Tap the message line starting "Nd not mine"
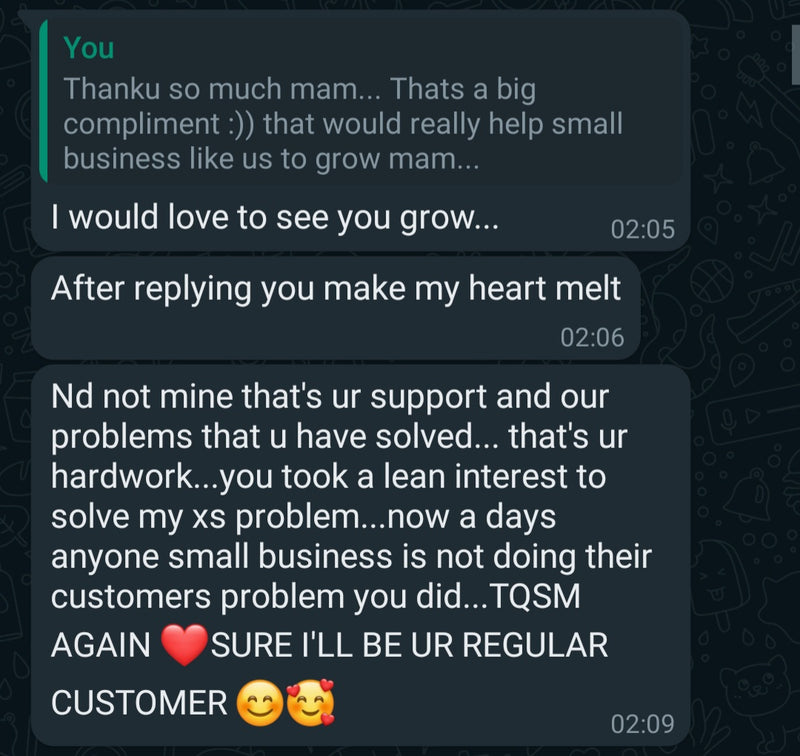Image resolution: width=800 pixels, height=756 pixels. pyautogui.click(x=330, y=398)
